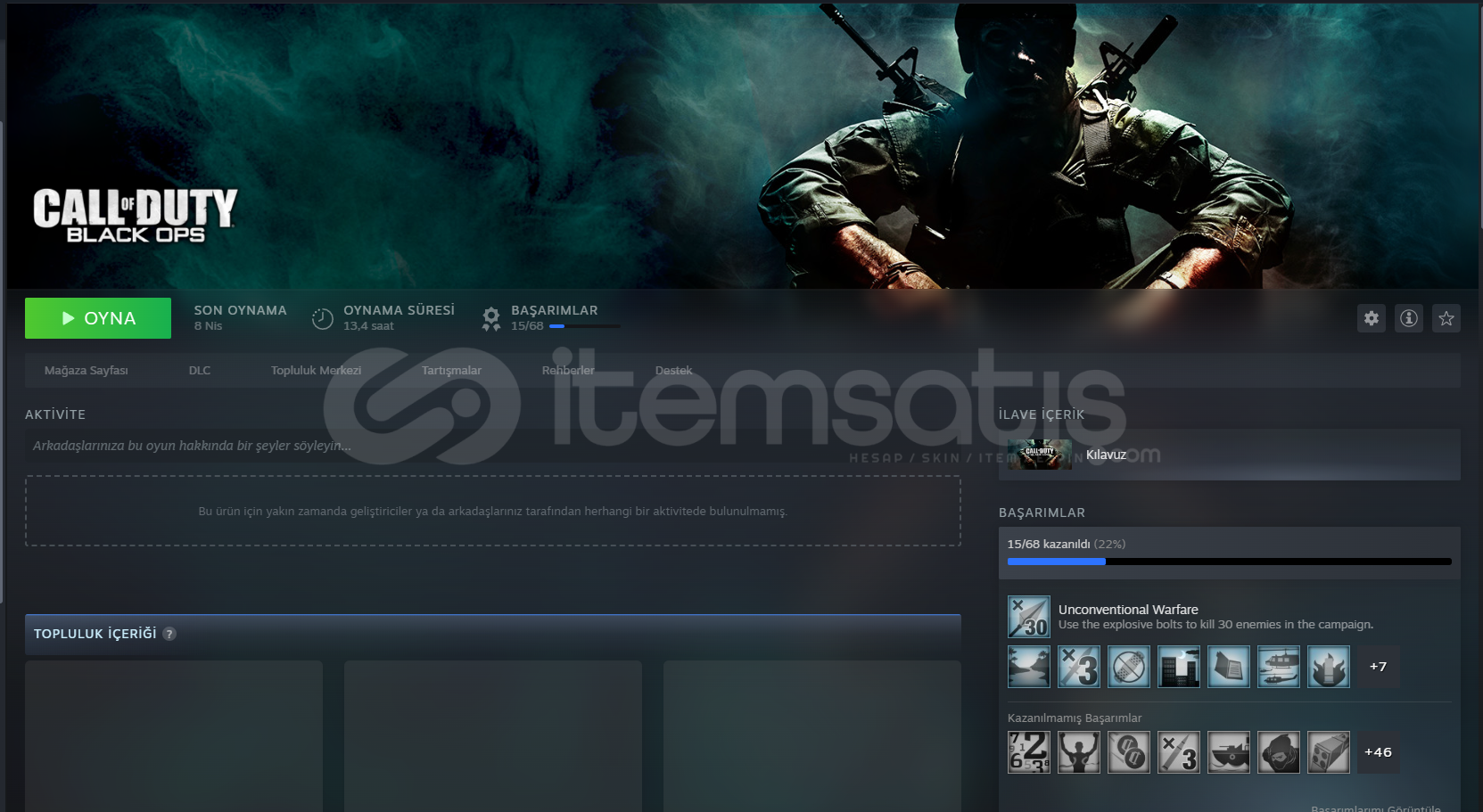Show +46 more locked achievements
Screen dimensions: 1483x812
1378,752
